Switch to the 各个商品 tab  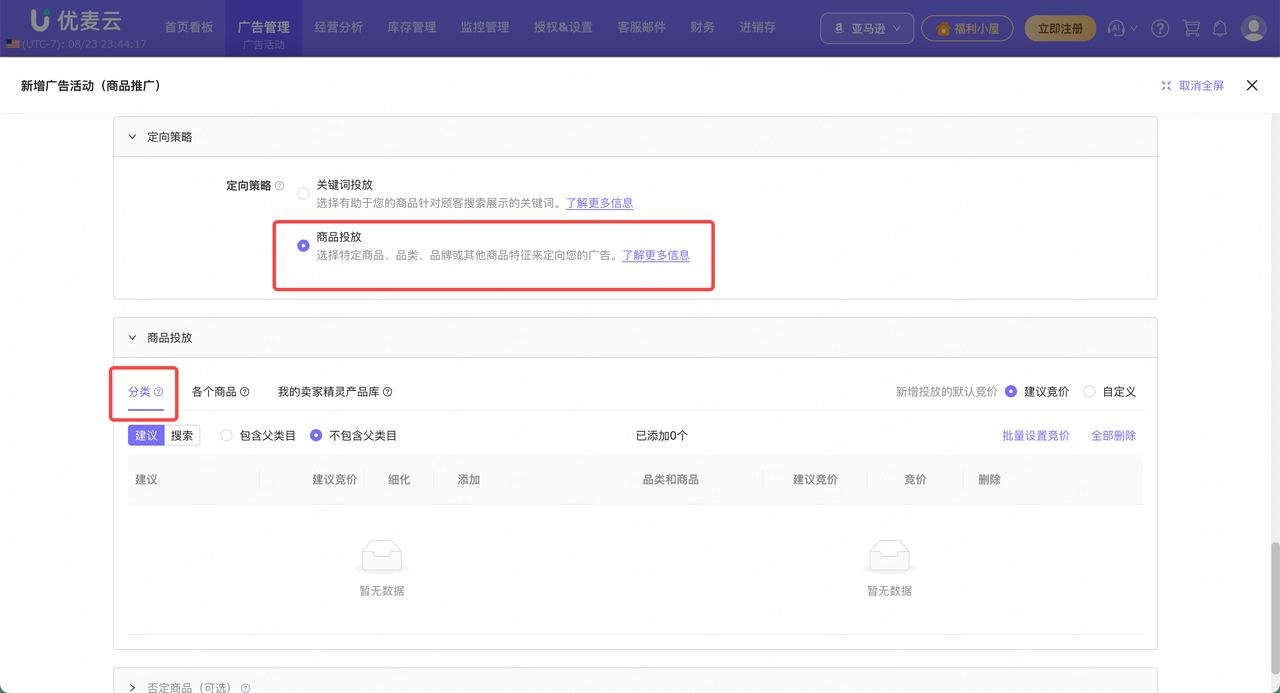214,392
